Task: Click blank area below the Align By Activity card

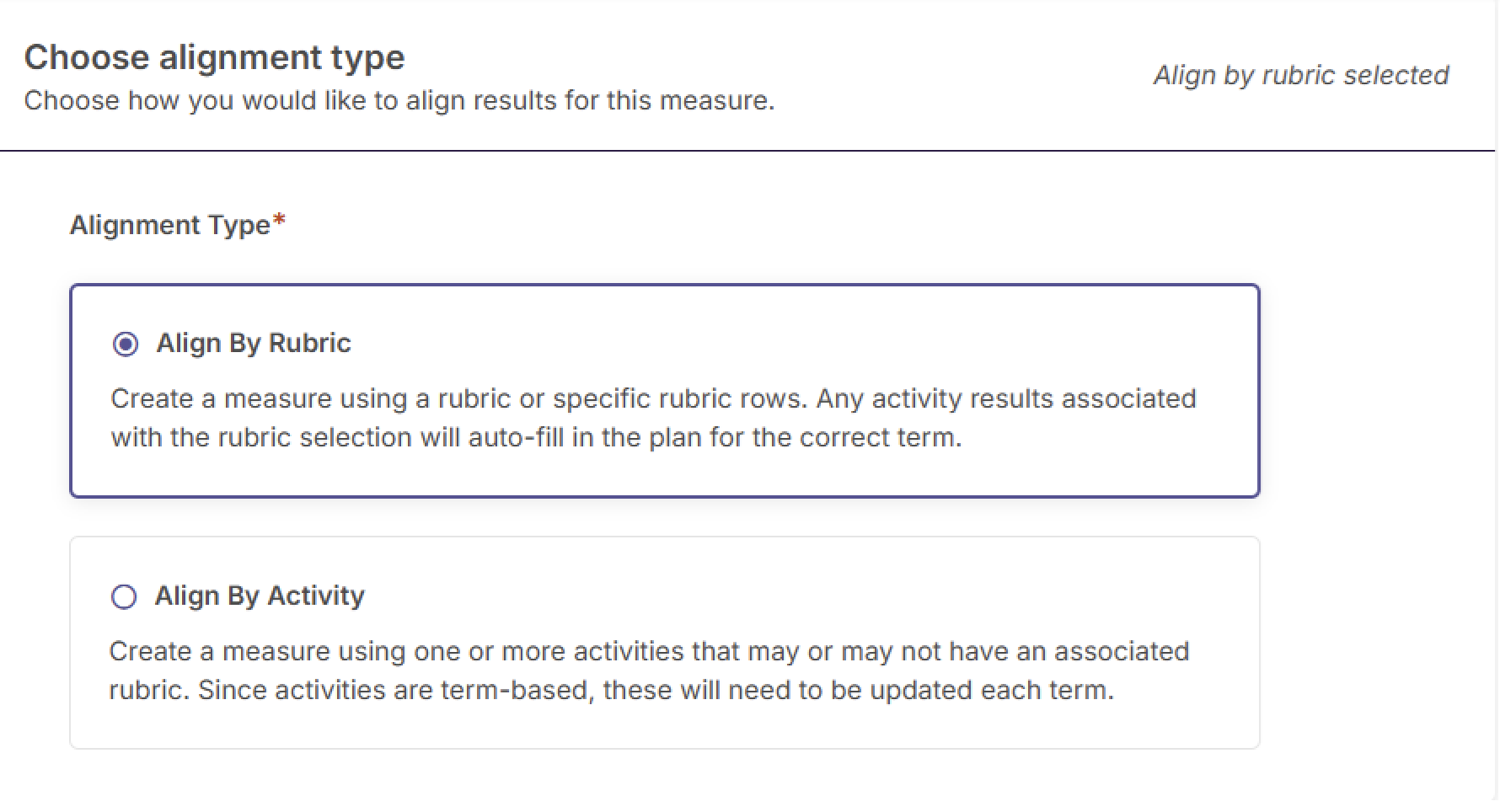Action: (664, 779)
